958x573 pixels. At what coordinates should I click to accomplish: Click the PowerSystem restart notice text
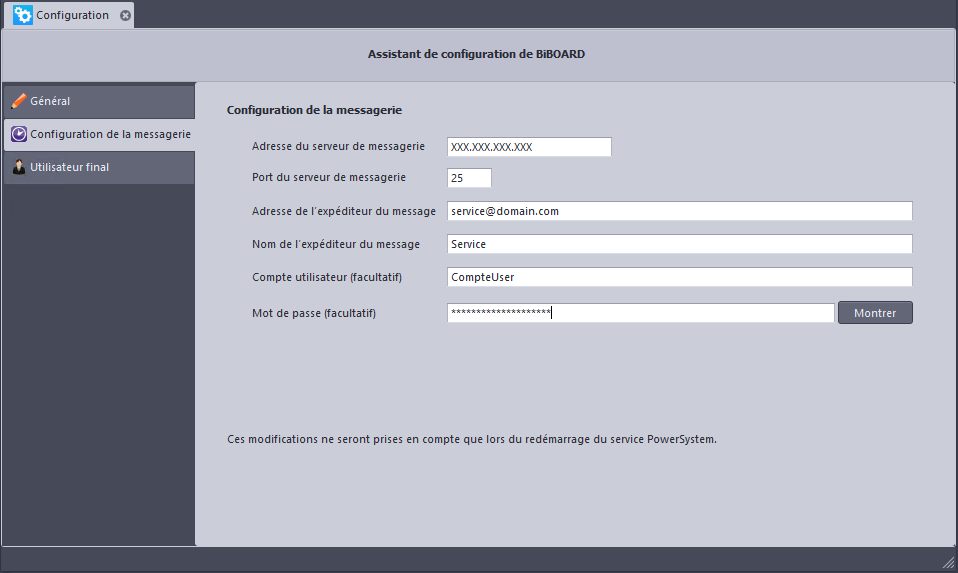coord(472,439)
